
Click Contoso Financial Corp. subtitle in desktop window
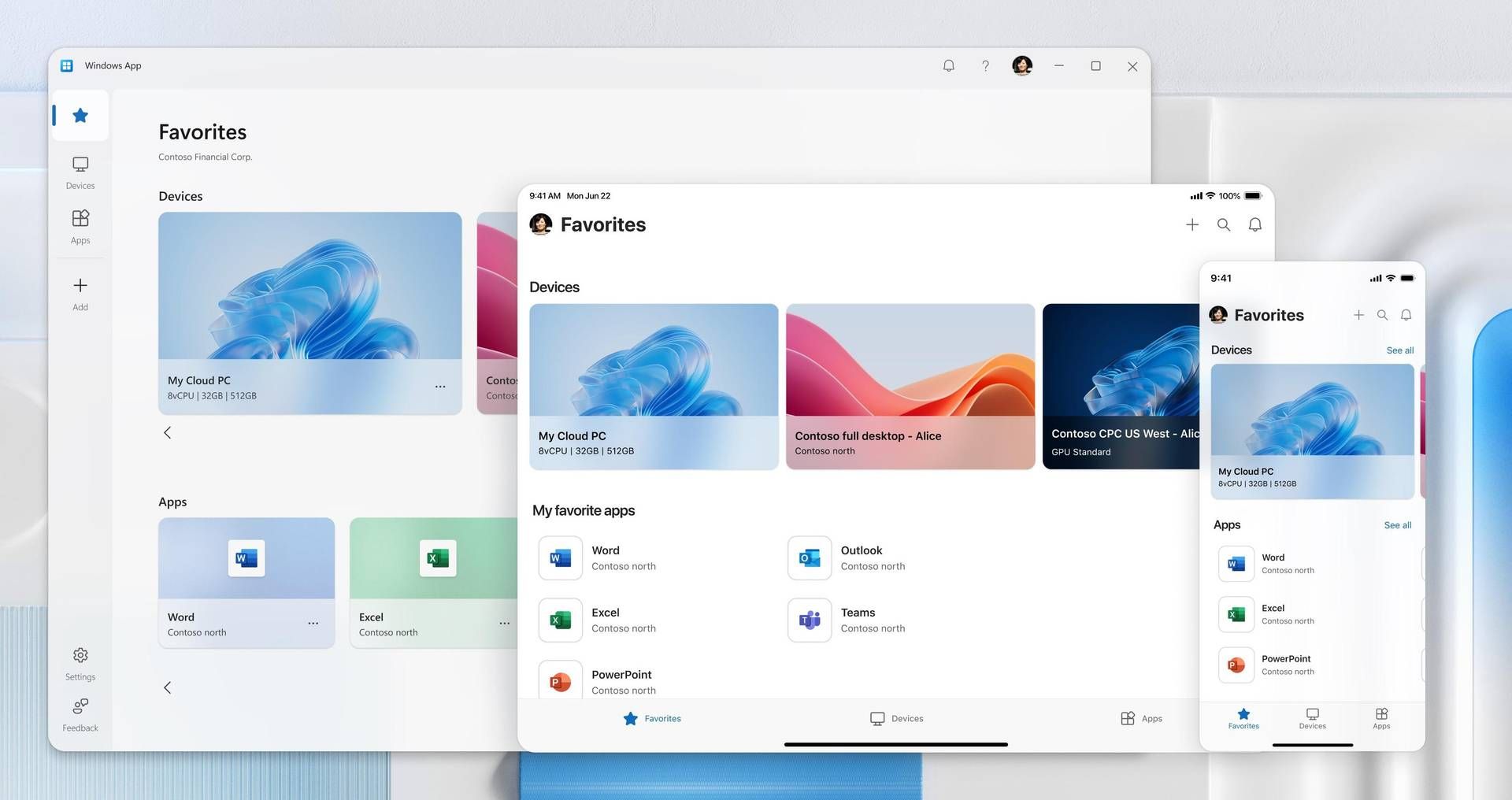[x=206, y=157]
